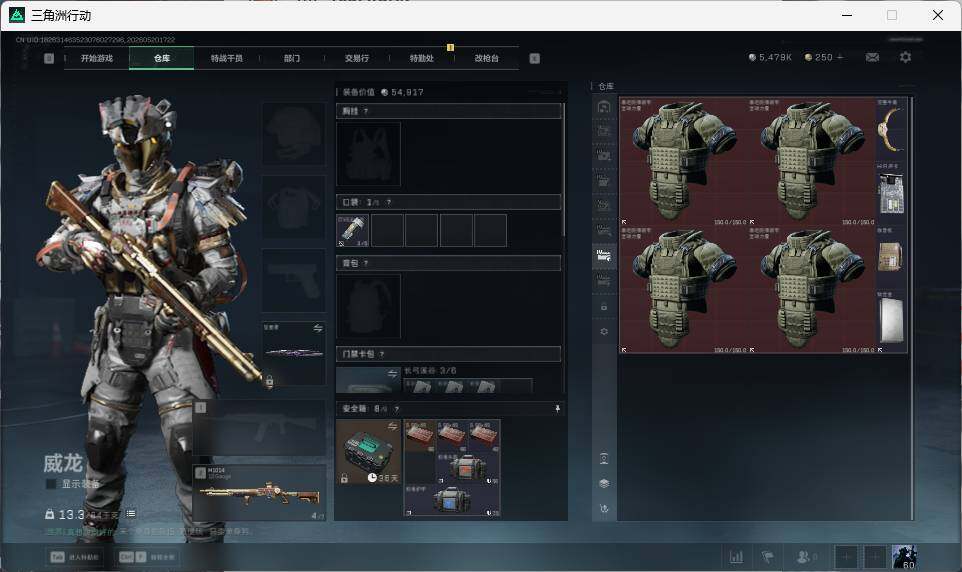Click the lock icon in warehouse sidebar

click(604, 307)
